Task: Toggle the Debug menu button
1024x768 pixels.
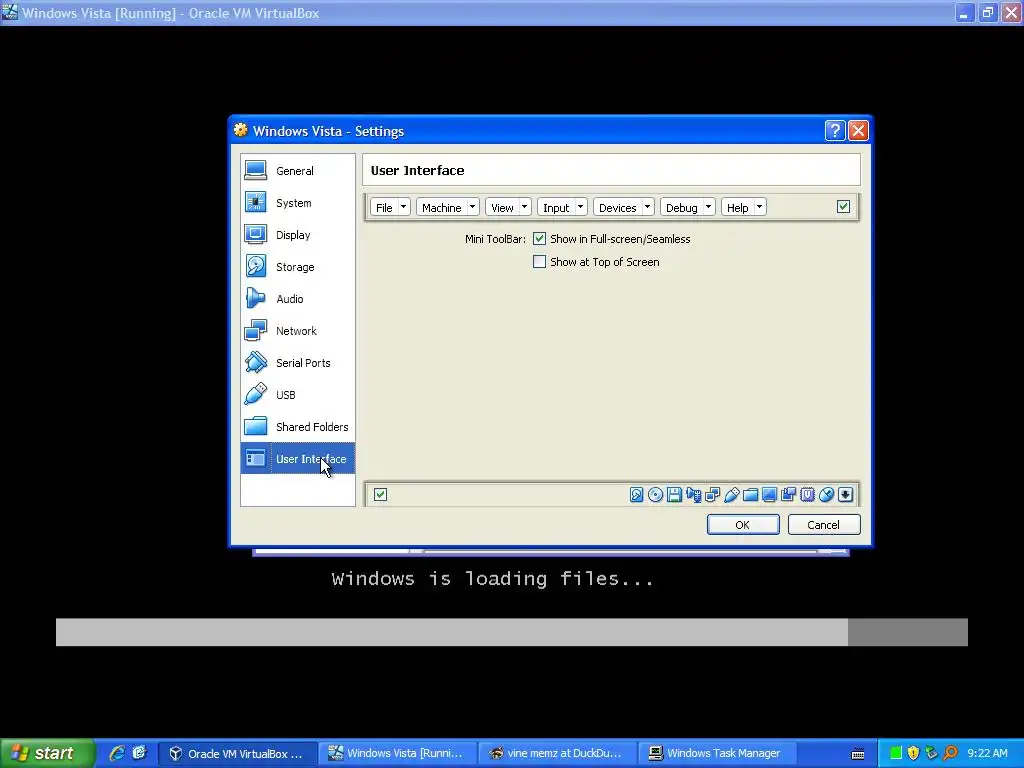Action: tap(681, 207)
